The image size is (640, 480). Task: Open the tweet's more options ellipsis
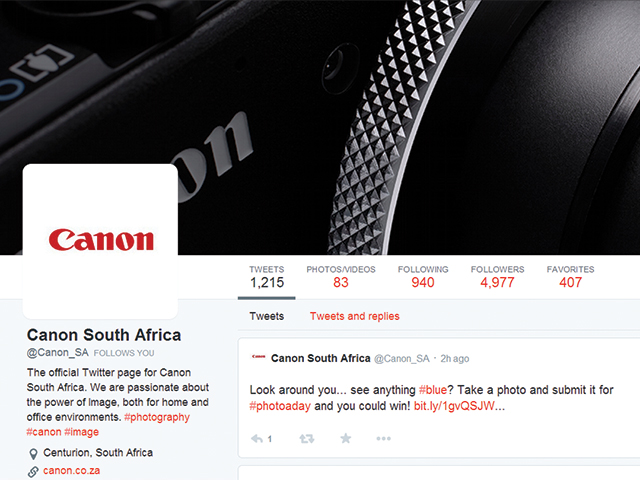pos(383,439)
